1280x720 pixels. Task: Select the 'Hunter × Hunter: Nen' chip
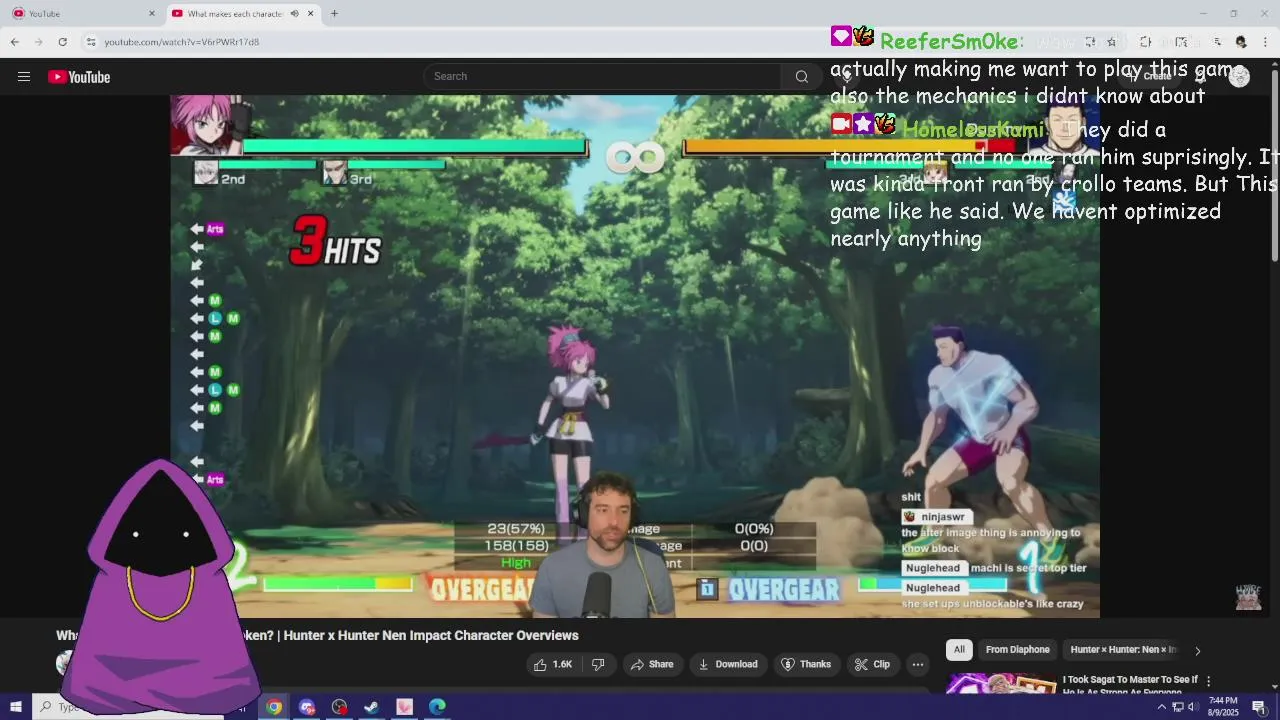1124,650
